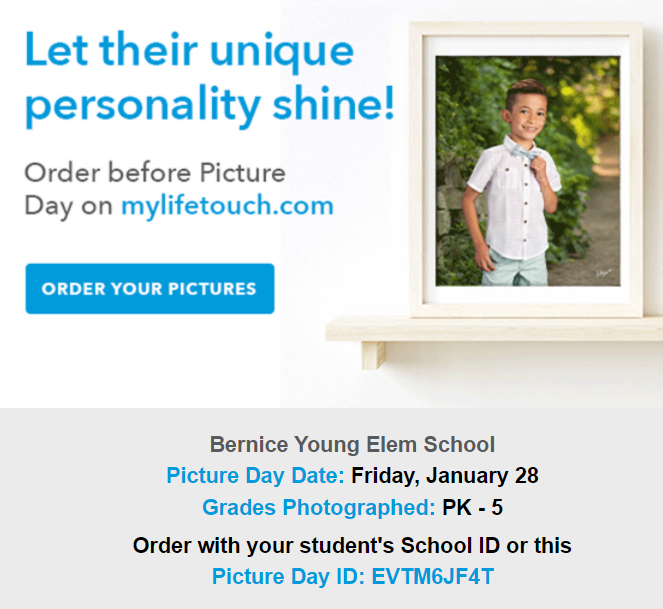Click the Grades Photographed label
The width and height of the screenshot is (663, 609).
319,507
